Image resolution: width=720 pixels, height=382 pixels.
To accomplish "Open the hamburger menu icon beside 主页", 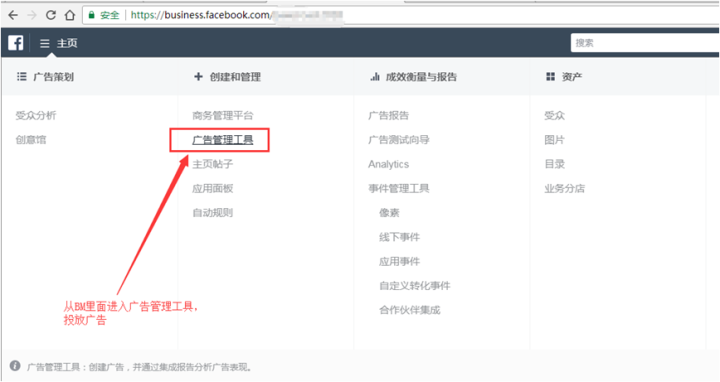I will click(45, 43).
